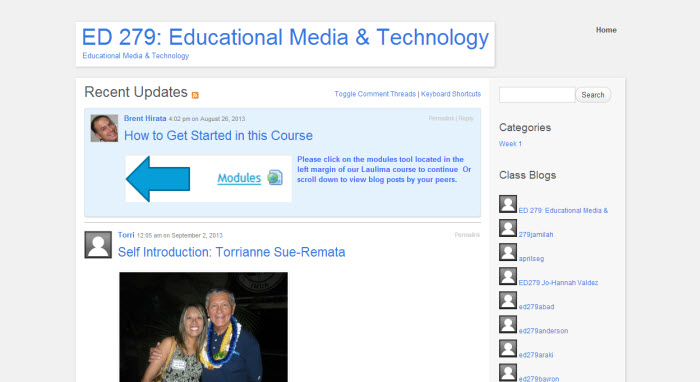This screenshot has width=700, height=382.
Task: Open the ED 279 site title link
Action: [x=285, y=37]
